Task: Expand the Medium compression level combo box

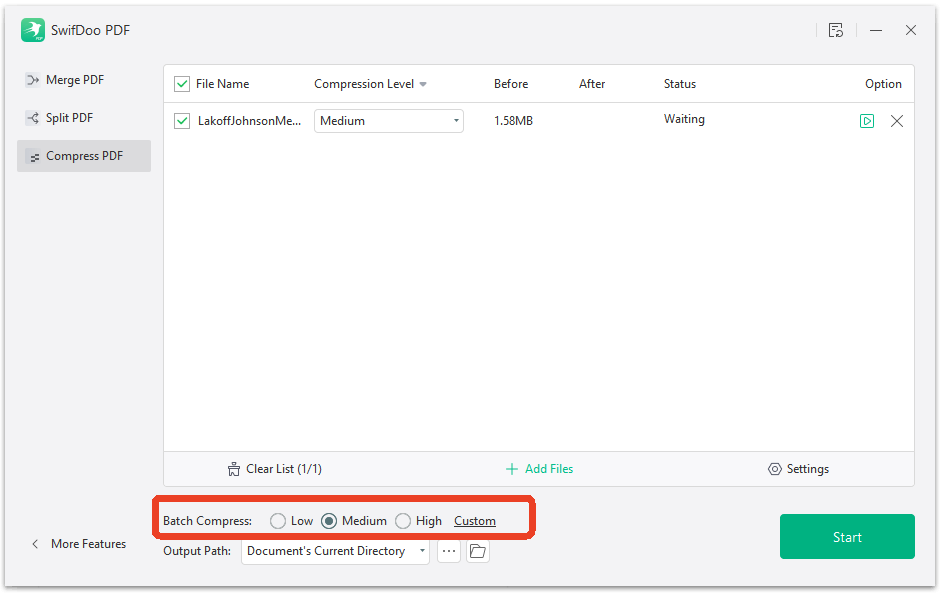Action: 388,121
